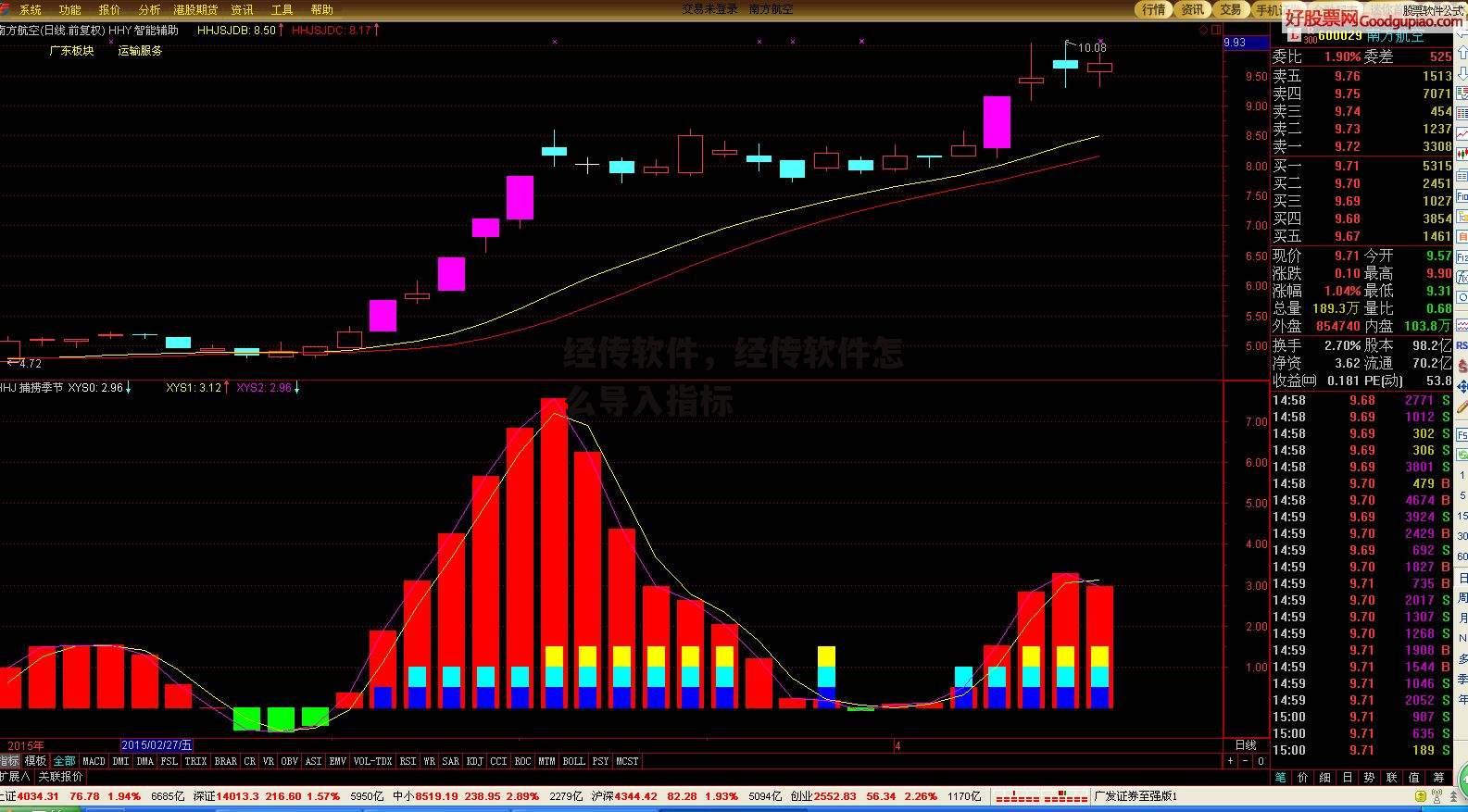This screenshot has height=812, width=1468.
Task: Select the 值 value tab
Action: point(1413,778)
